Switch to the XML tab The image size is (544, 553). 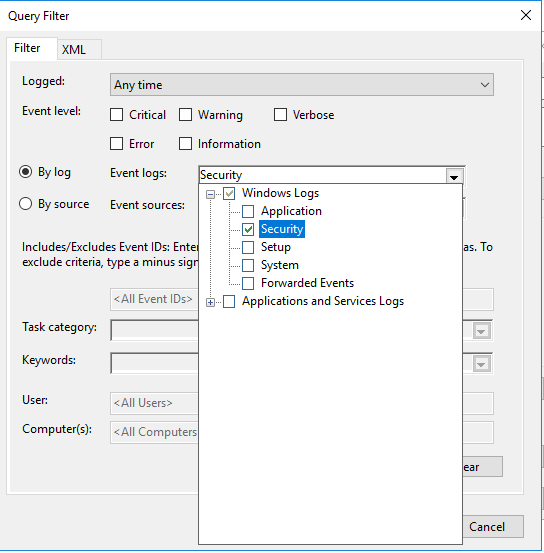79,49
